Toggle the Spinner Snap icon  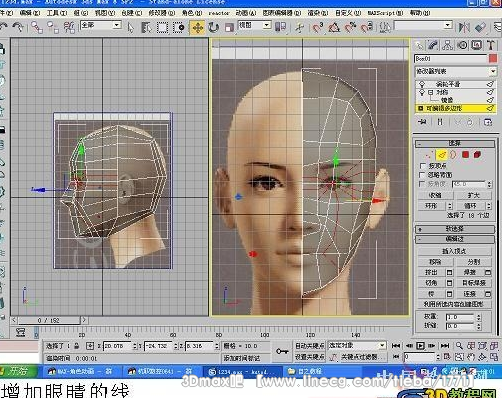tap(367, 27)
